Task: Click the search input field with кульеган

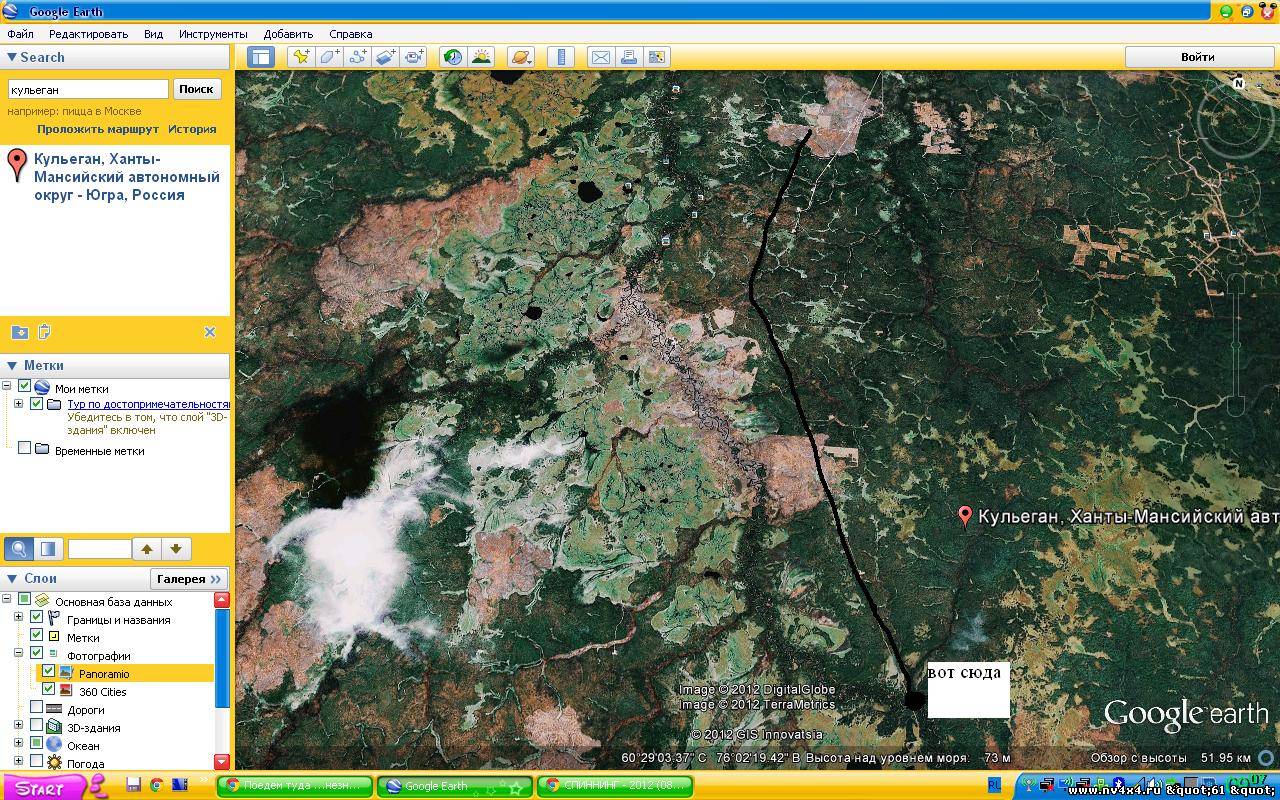Action: 88,89
